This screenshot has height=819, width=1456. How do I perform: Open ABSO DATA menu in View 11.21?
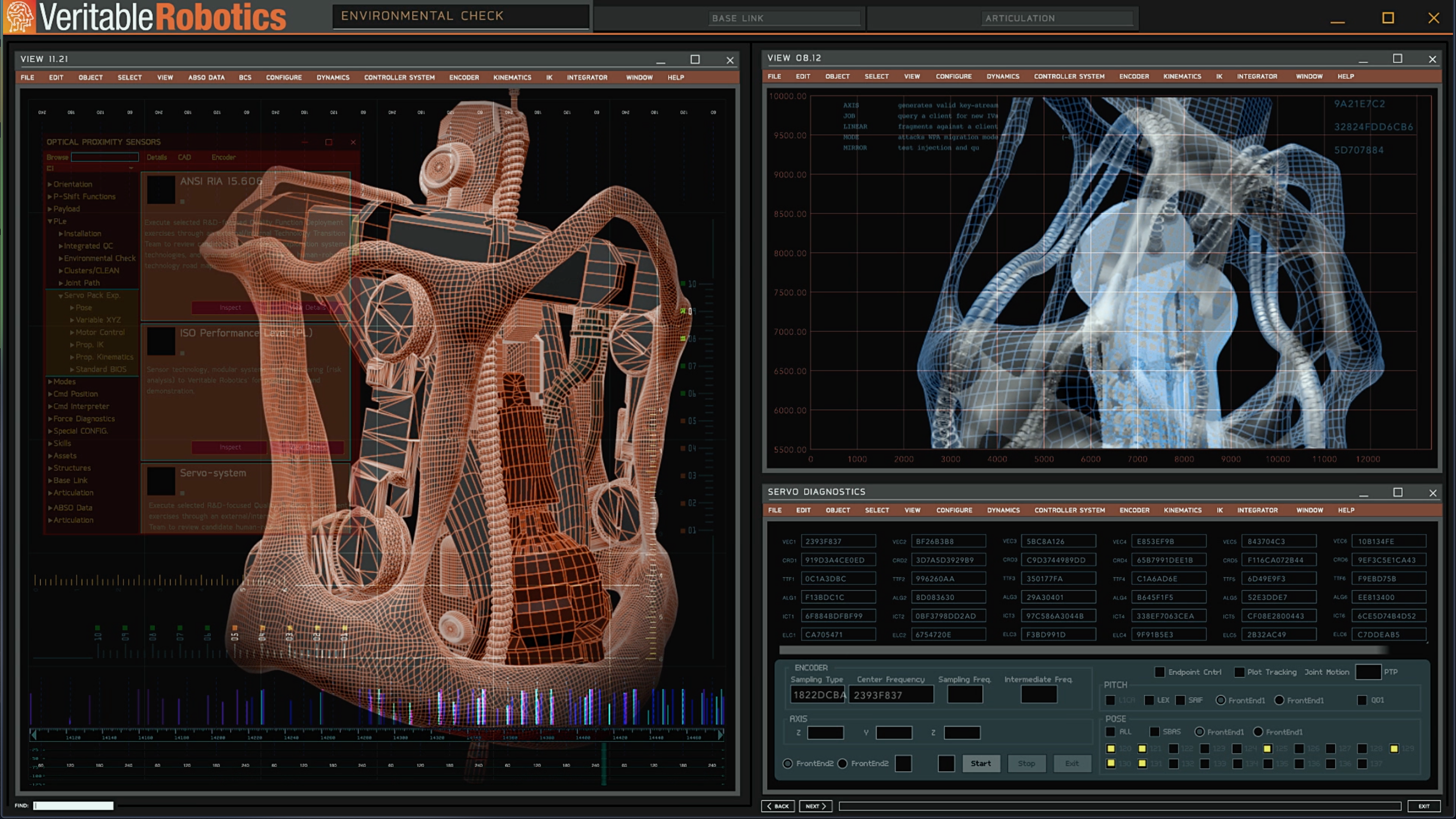point(206,77)
